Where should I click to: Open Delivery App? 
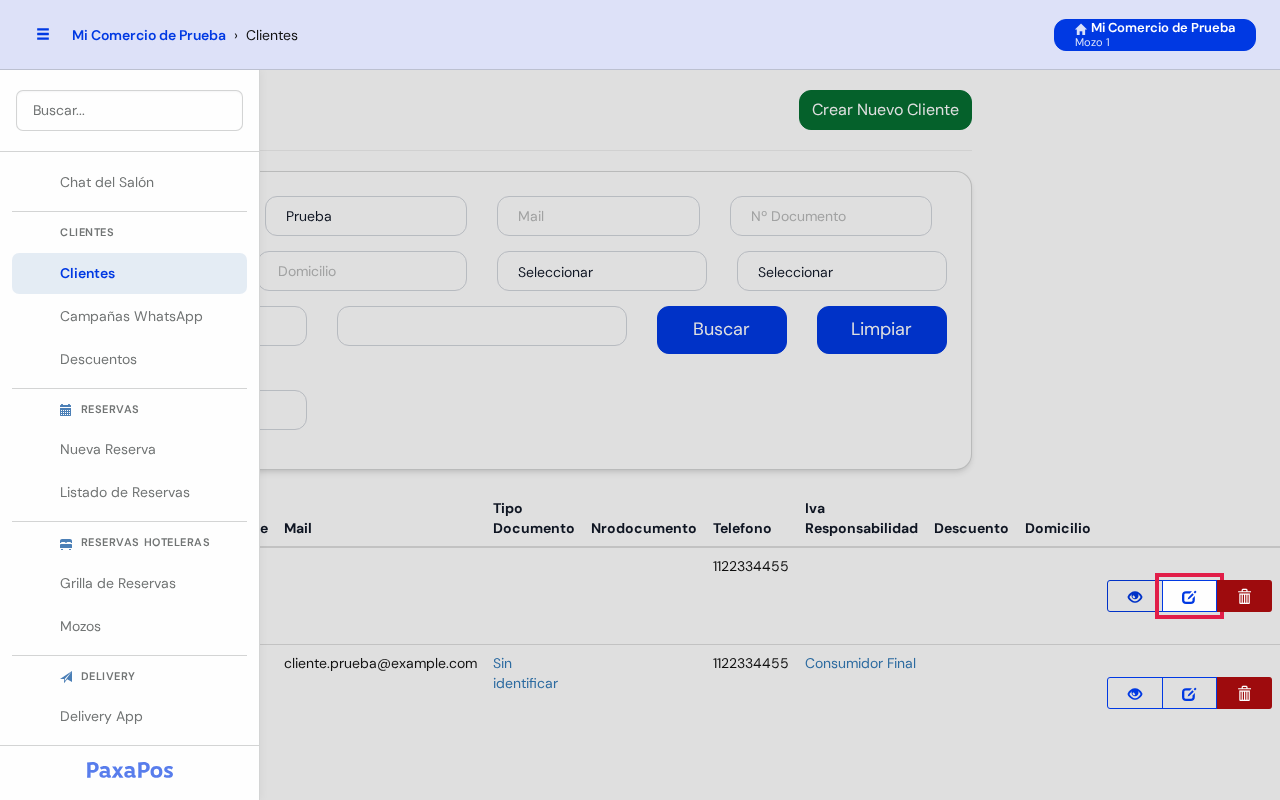tap(129, 716)
